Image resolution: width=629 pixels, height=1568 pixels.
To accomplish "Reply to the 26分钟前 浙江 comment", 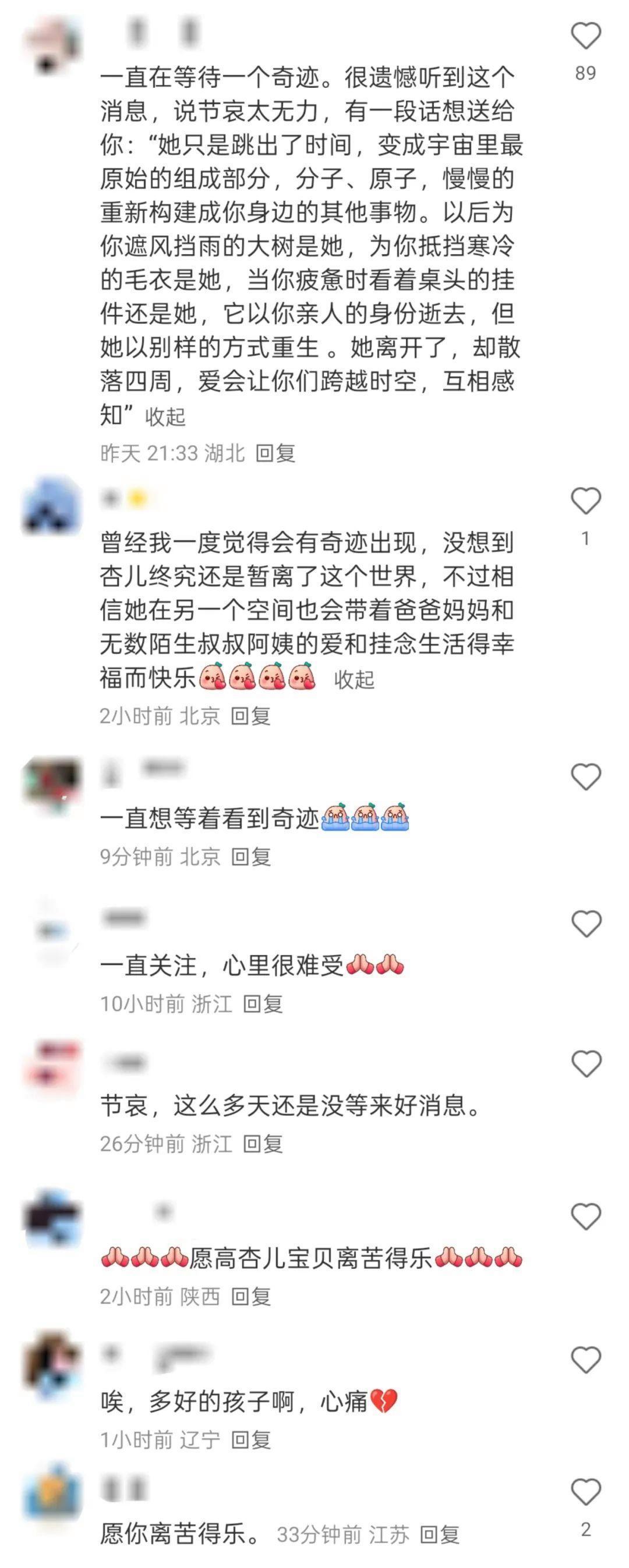I will click(x=263, y=1144).
